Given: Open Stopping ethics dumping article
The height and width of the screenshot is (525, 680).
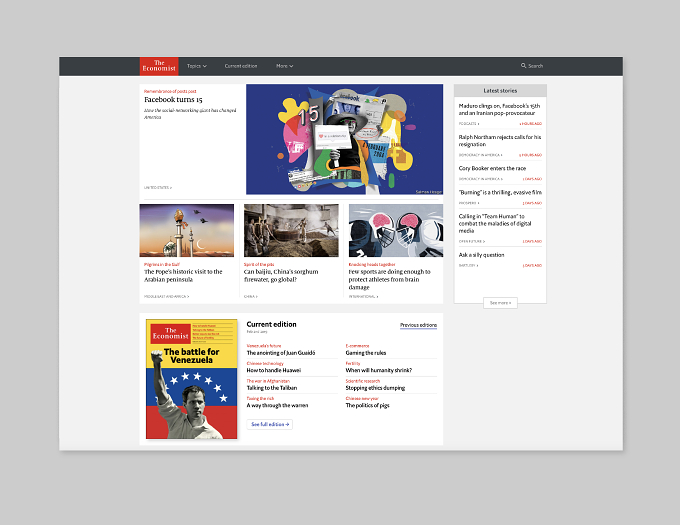Looking at the screenshot, I should pyautogui.click(x=375, y=388).
